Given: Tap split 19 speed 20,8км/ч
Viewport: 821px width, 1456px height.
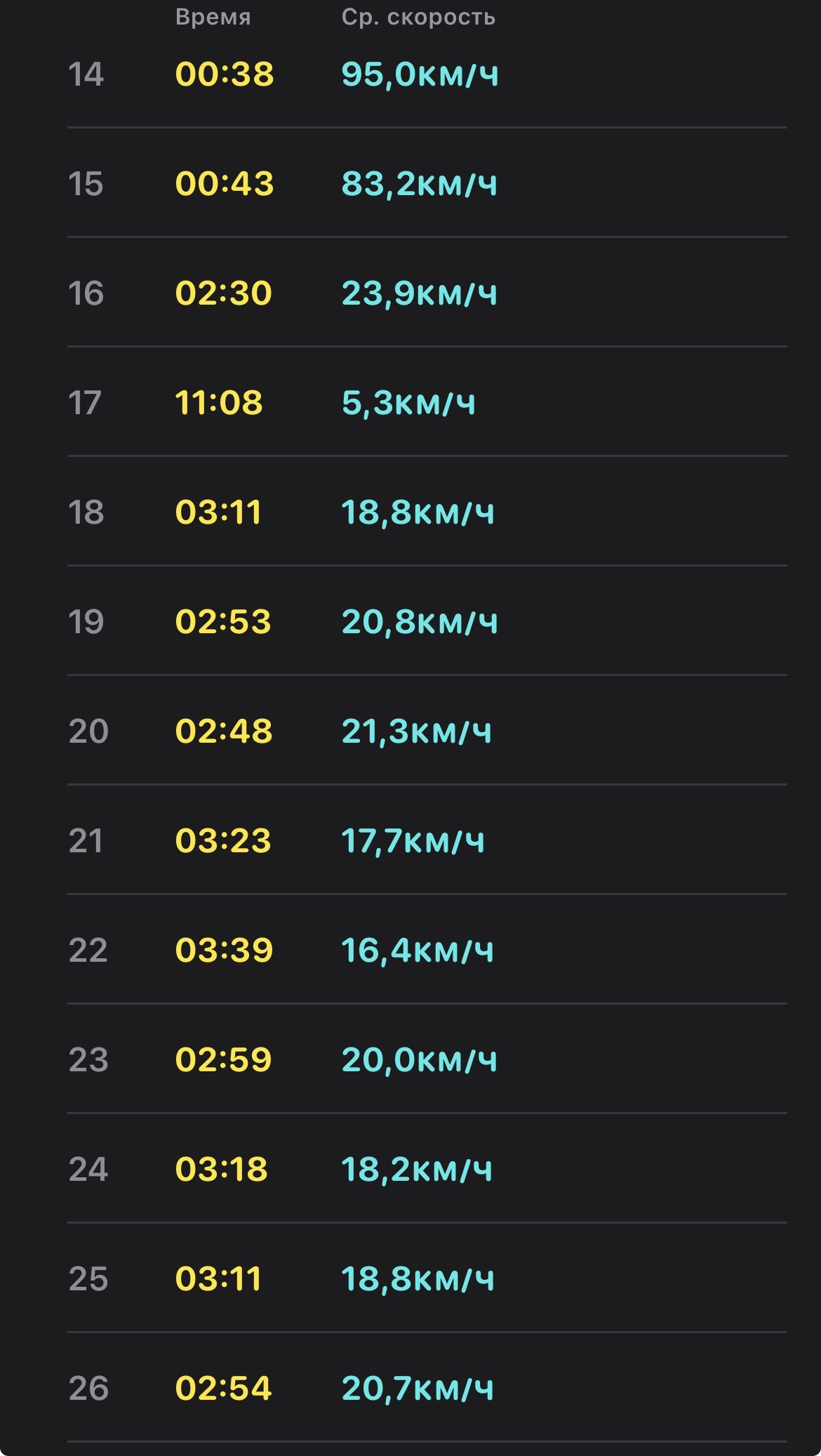Looking at the screenshot, I should pos(420,622).
